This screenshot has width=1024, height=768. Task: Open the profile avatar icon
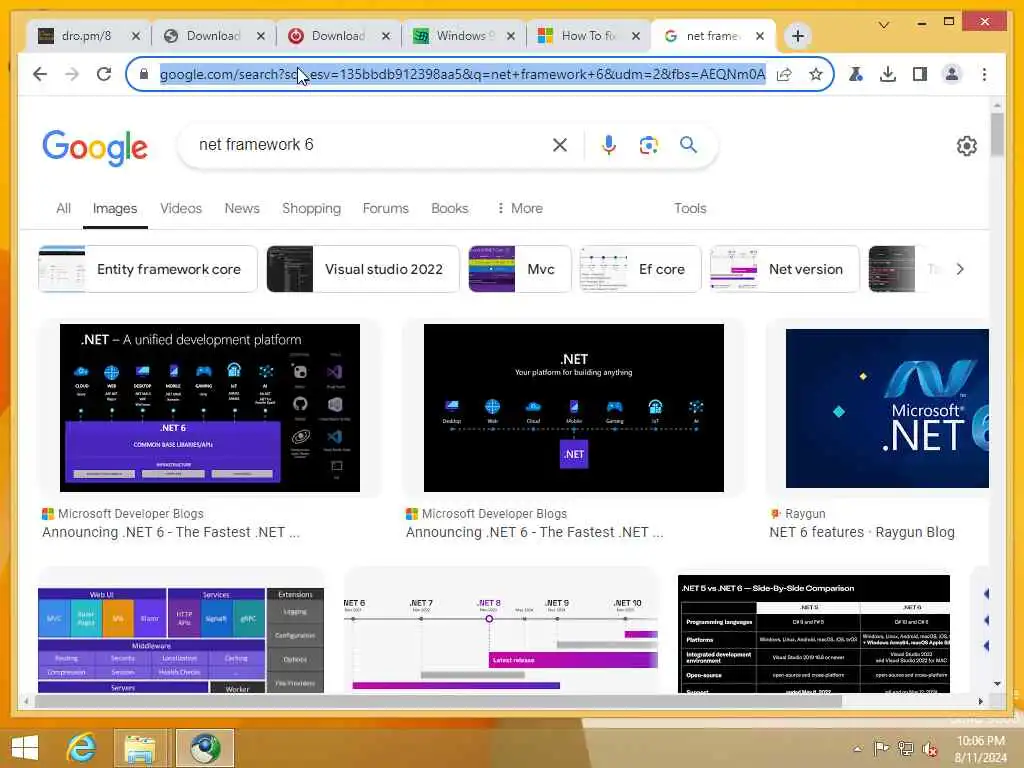click(x=952, y=74)
